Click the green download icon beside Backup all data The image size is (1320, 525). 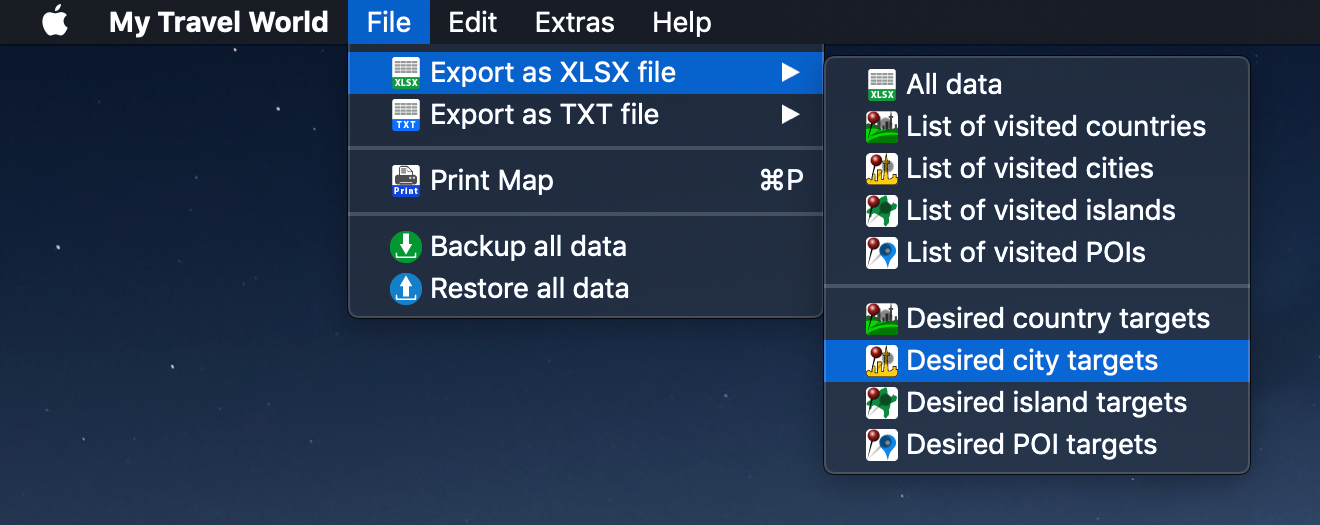pos(406,247)
